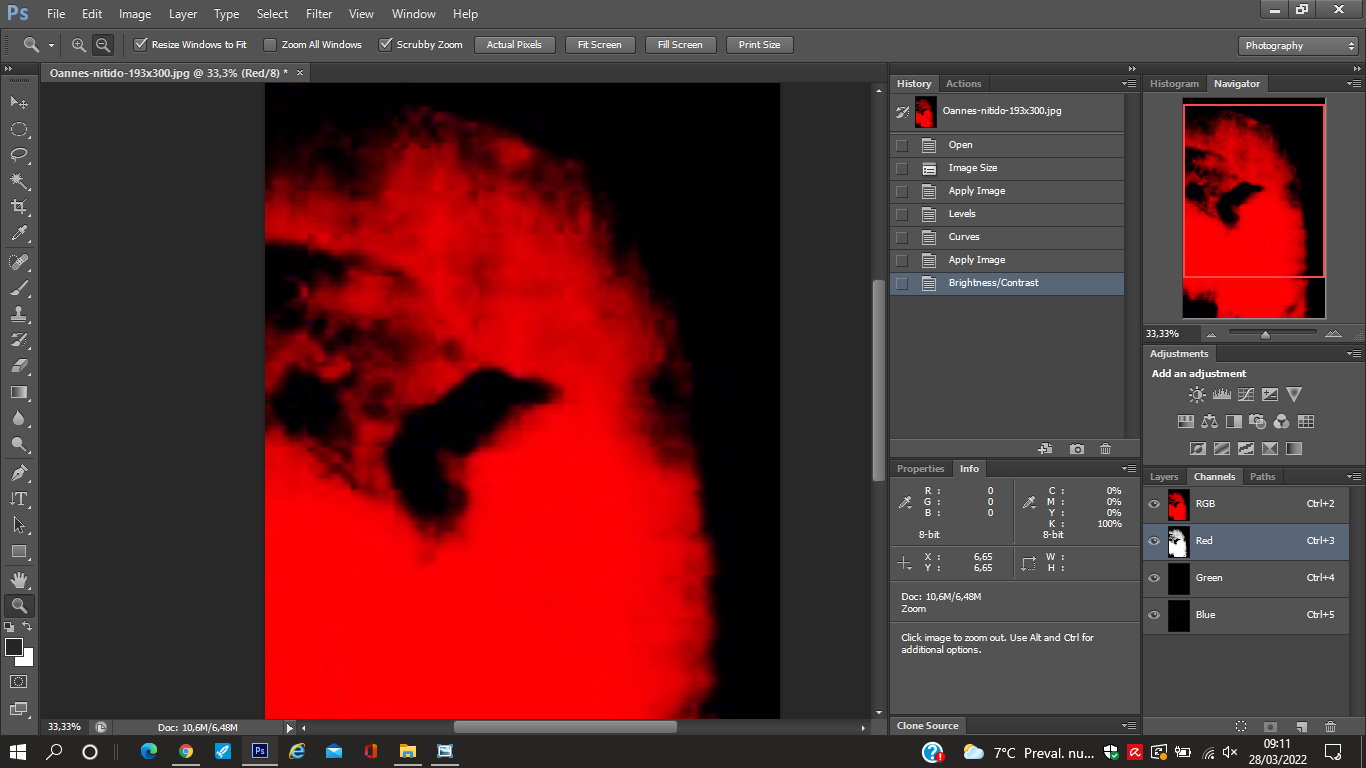1366x768 pixels.
Task: Open the Photography workspace dropdown
Action: [1297, 46]
